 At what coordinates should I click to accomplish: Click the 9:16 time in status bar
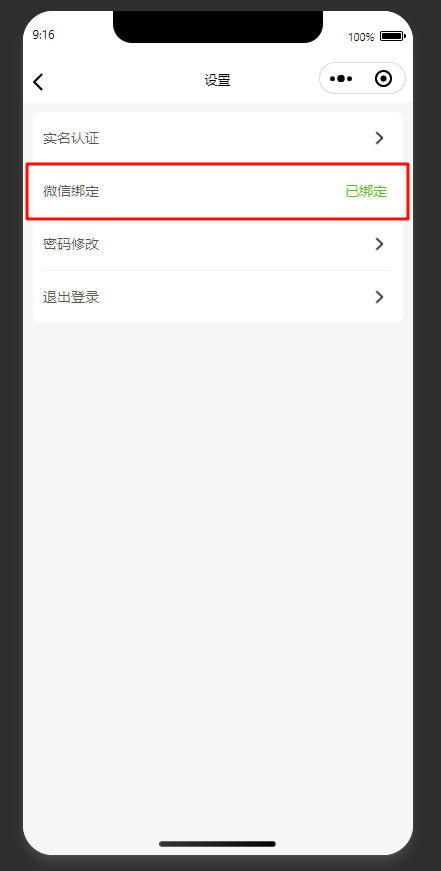click(43, 35)
